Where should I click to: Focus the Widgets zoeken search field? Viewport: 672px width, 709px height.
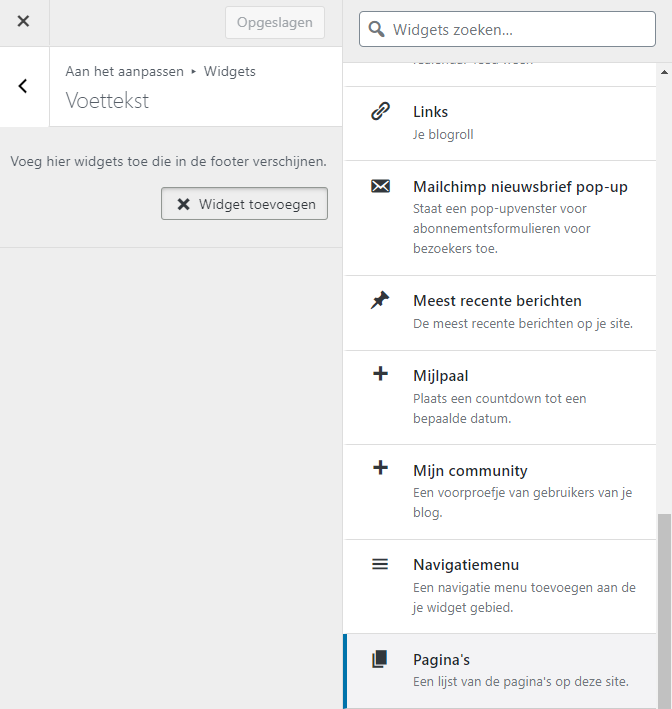tap(507, 29)
